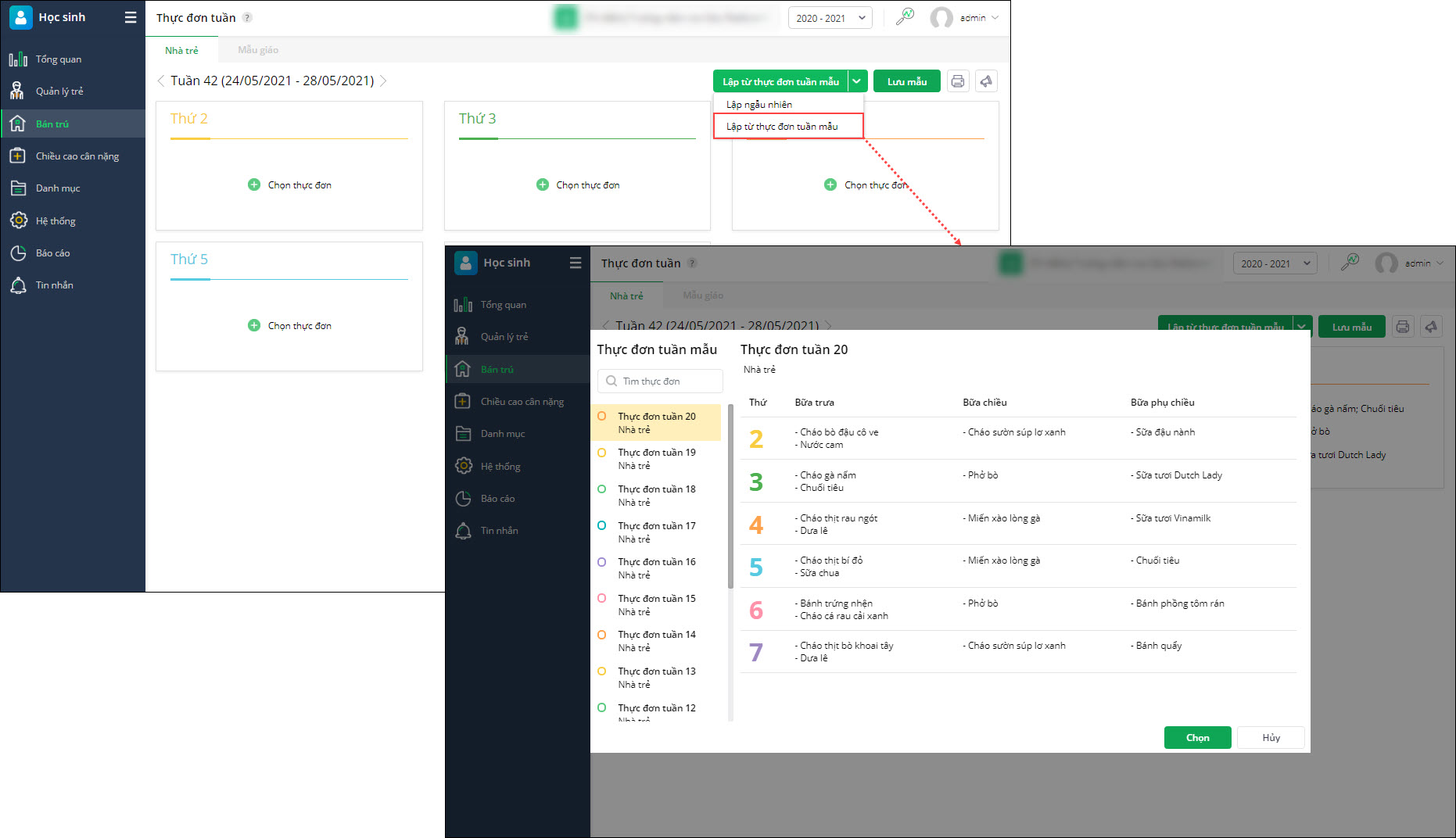Click the print icon in the back window toolbar
The width and height of the screenshot is (1456, 838).
pyautogui.click(x=958, y=81)
